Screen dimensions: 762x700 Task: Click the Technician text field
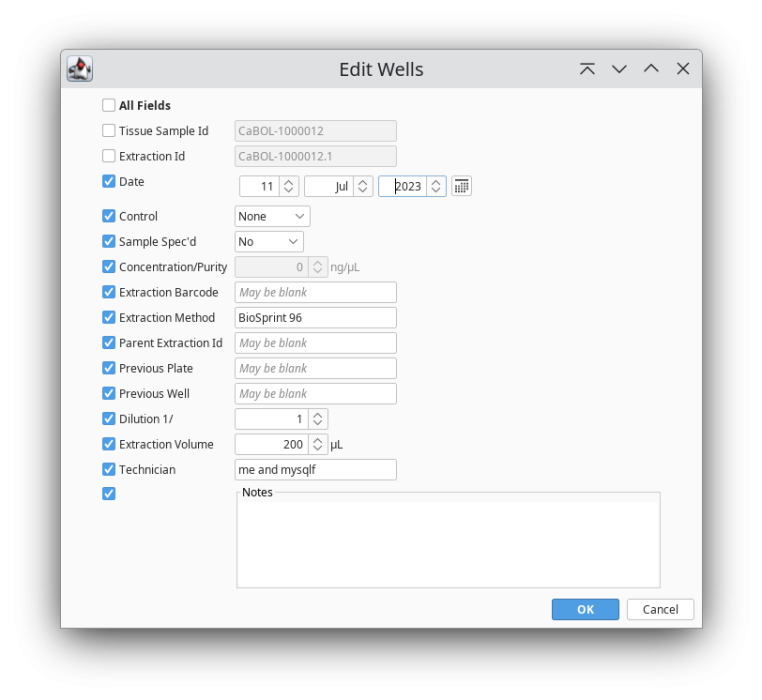point(315,470)
